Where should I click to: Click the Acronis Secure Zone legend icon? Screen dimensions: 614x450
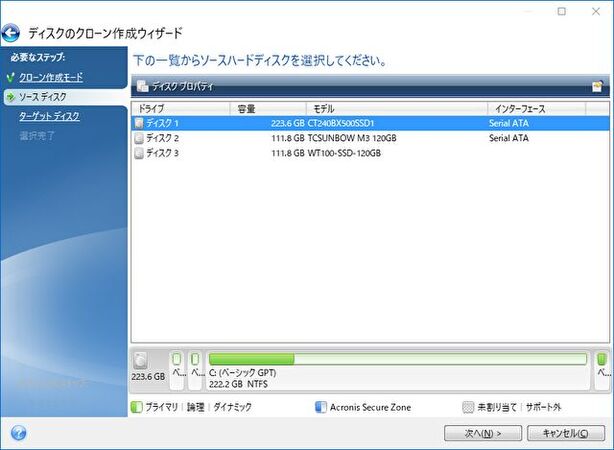(x=321, y=407)
